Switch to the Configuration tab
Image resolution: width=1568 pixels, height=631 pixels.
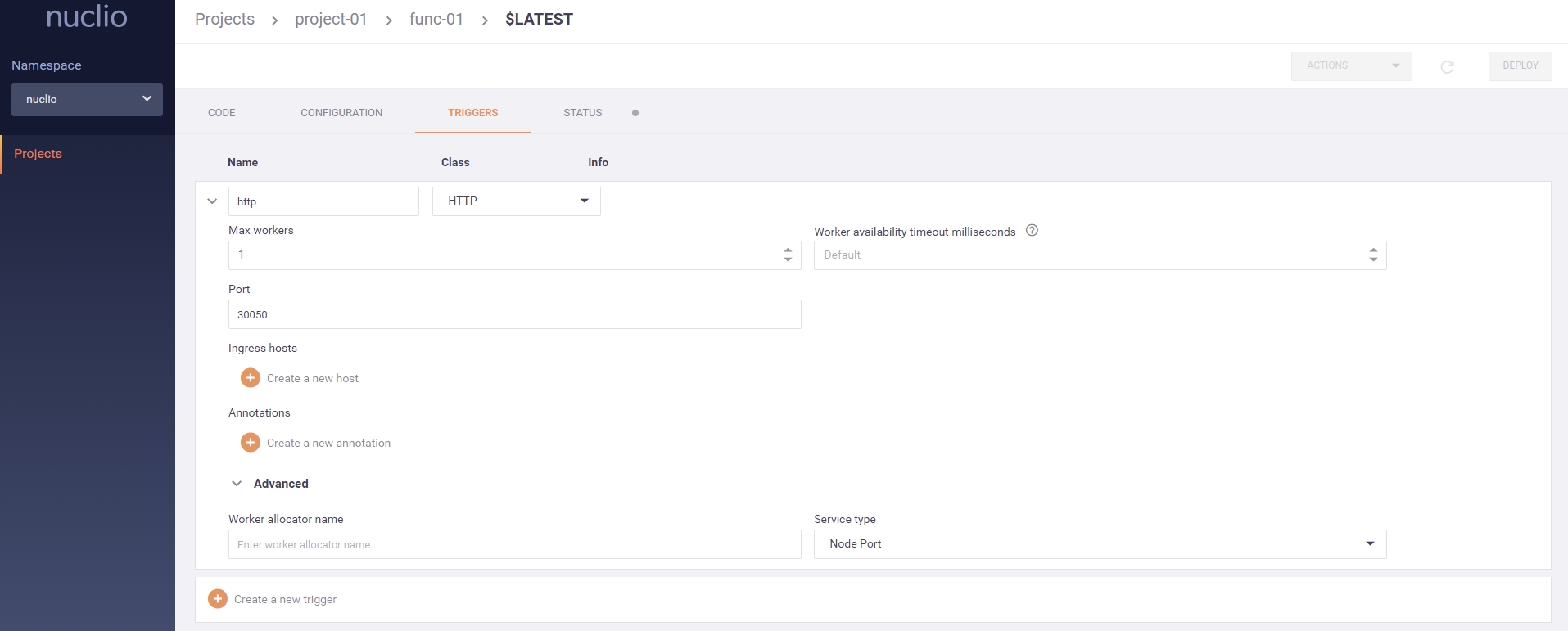(x=341, y=113)
